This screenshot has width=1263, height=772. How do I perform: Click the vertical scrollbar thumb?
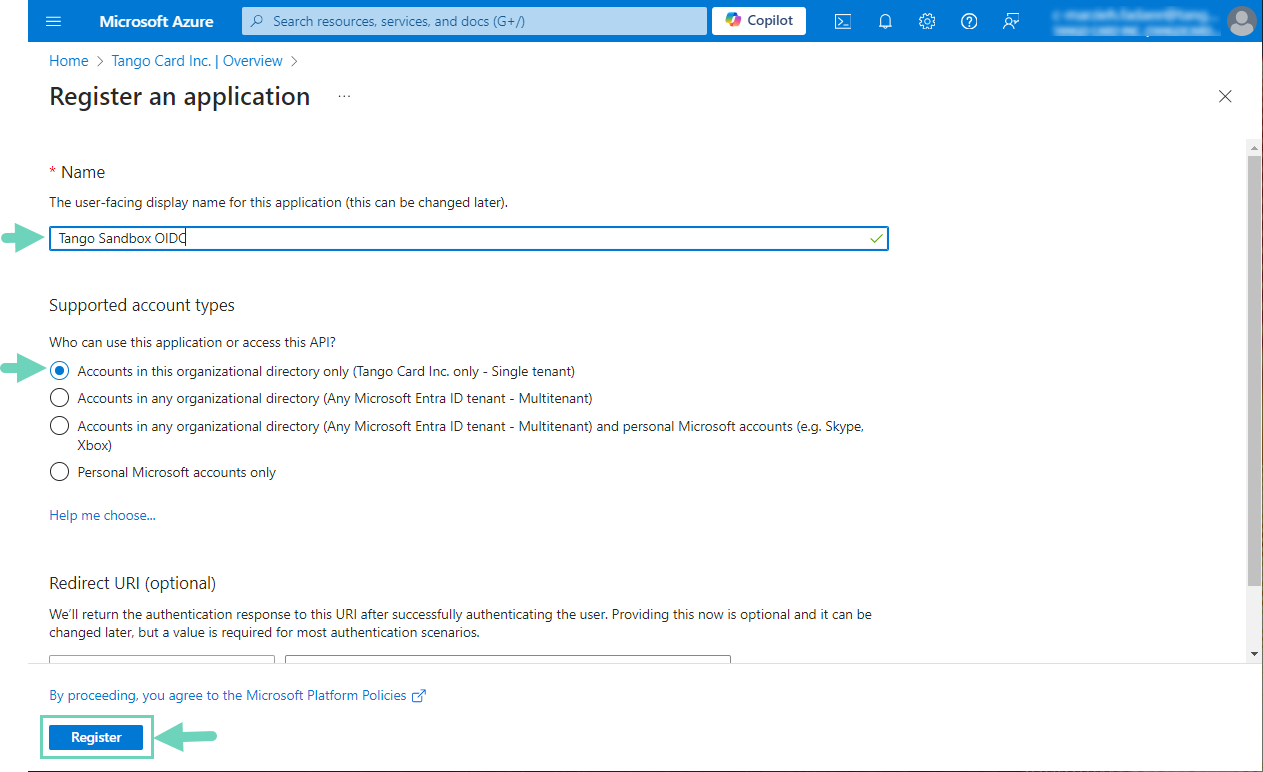1254,370
